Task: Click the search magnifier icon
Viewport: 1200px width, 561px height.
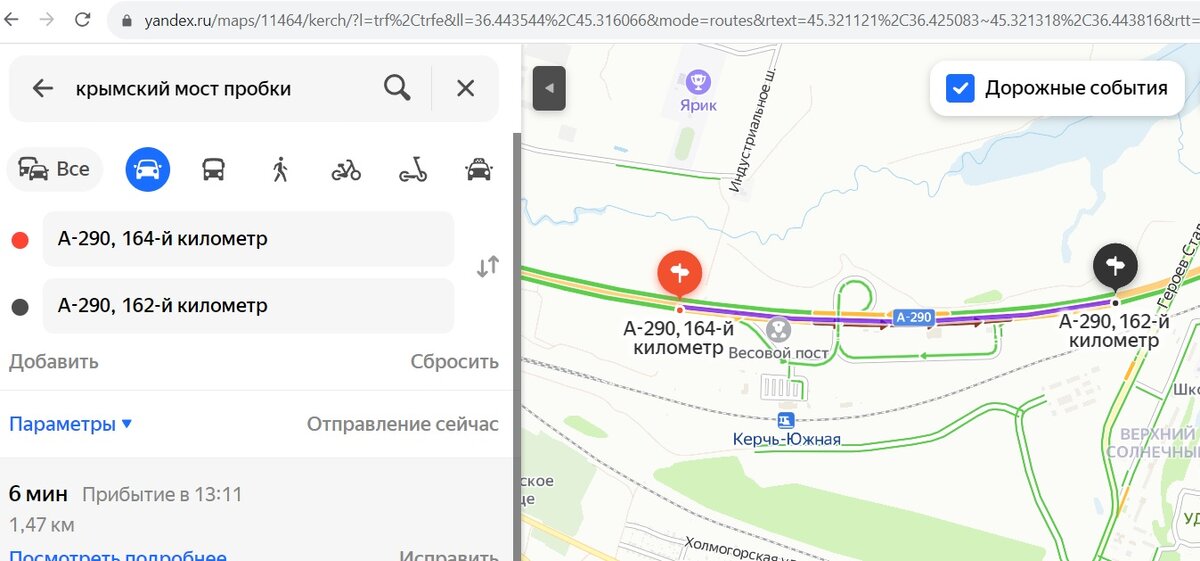Action: (397, 88)
